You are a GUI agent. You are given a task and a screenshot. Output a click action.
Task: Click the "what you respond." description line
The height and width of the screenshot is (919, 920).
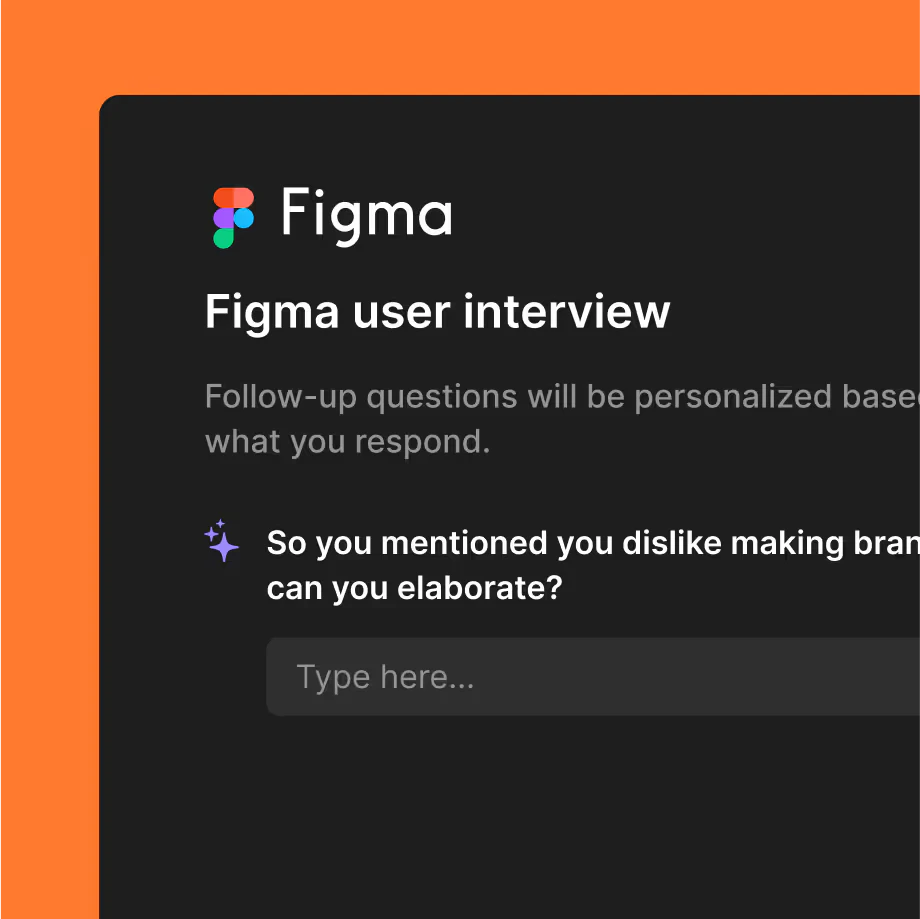click(x=347, y=441)
